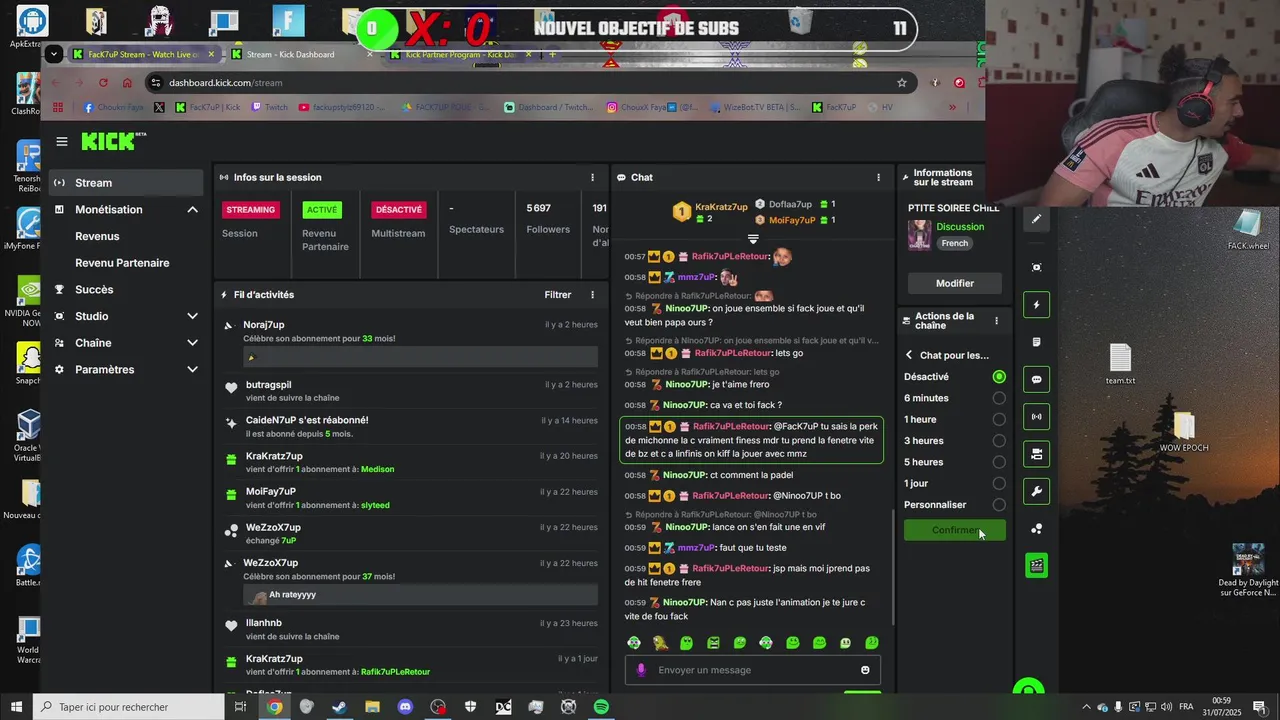Viewport: 1280px width, 720px height.
Task: Open the emoji picker in chat input
Action: [x=865, y=670]
